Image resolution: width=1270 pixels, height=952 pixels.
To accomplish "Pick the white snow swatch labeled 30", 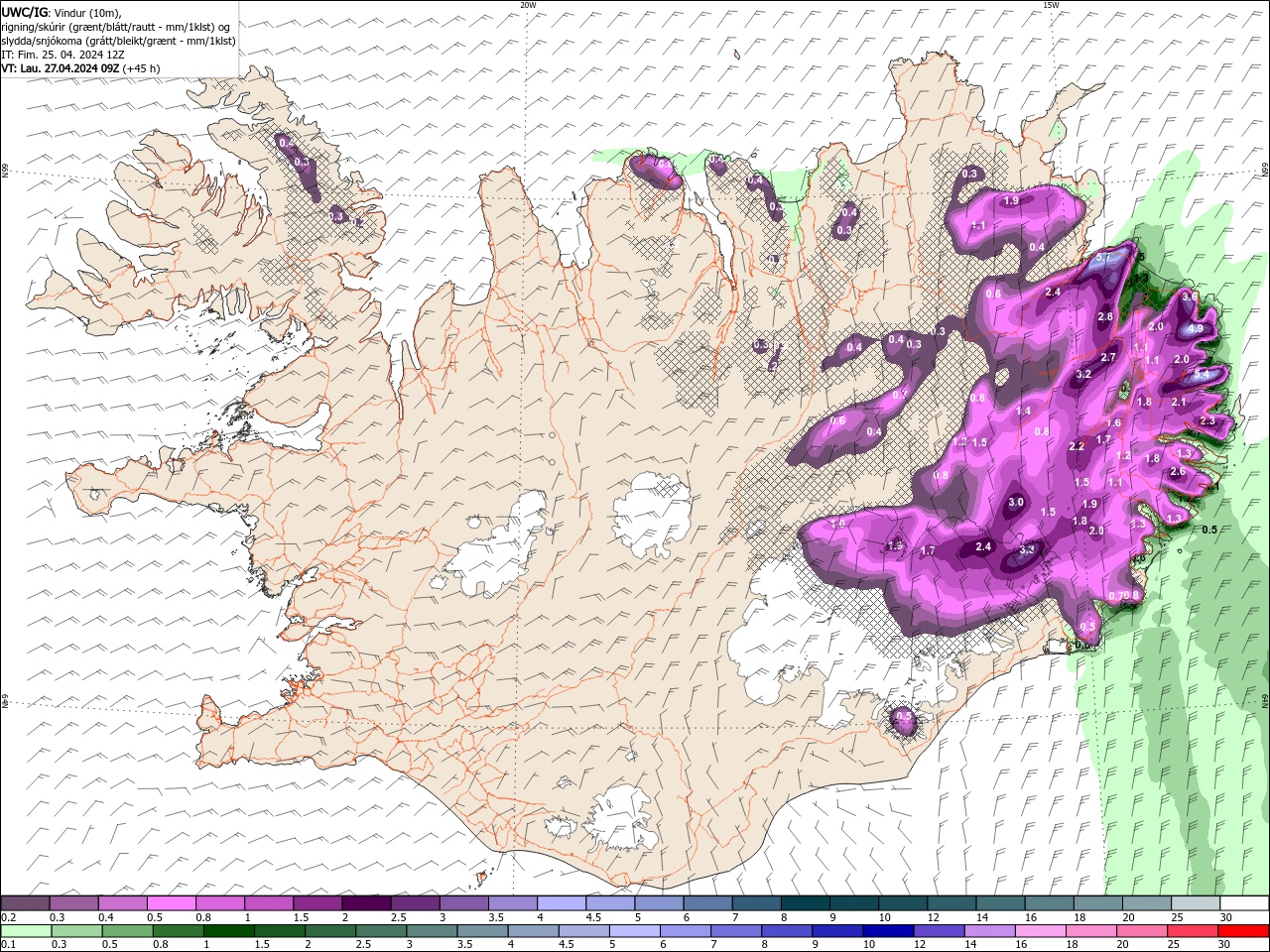I will 1243,903.
